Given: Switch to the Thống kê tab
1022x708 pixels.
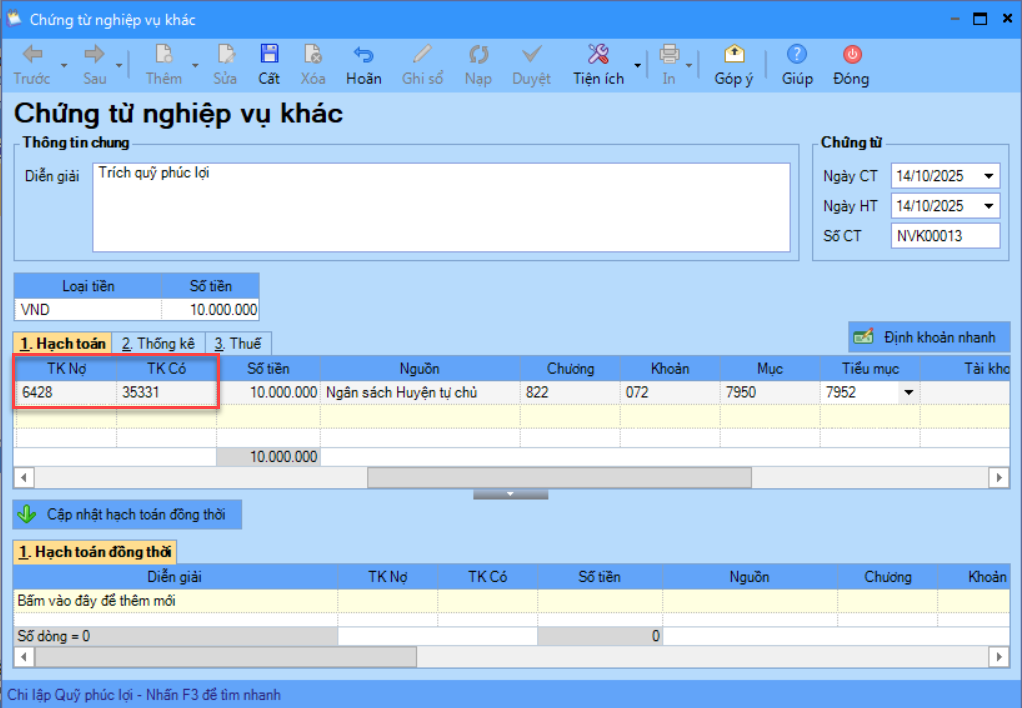Looking at the screenshot, I should point(160,344).
